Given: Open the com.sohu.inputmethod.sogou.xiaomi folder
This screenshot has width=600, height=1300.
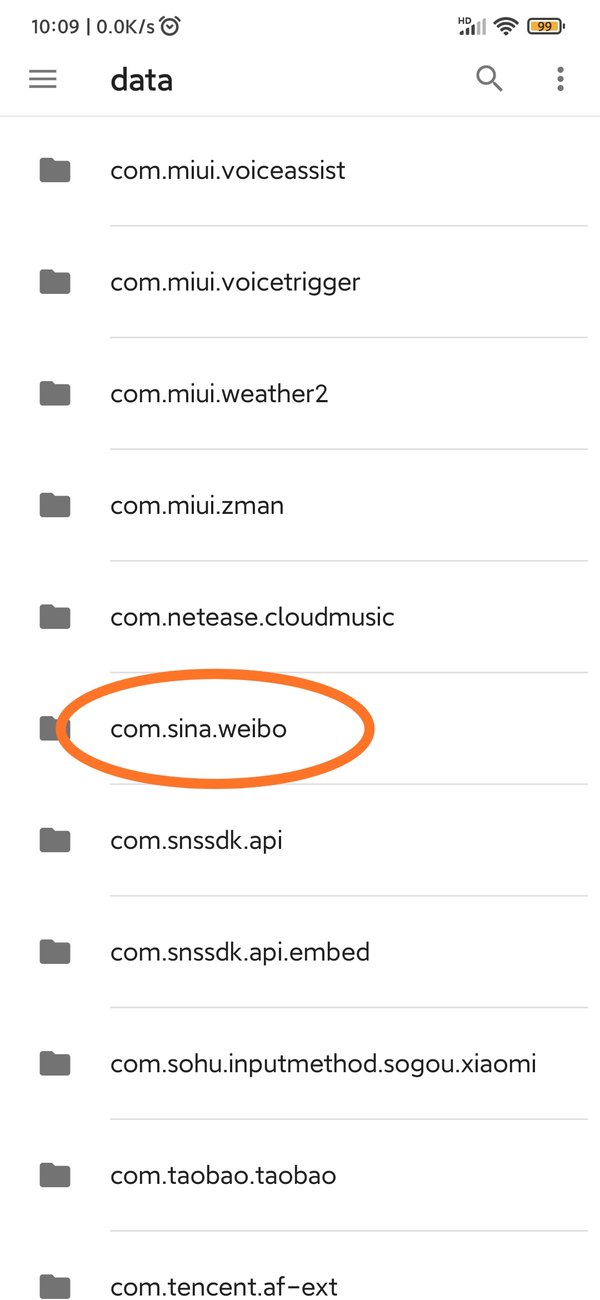Looking at the screenshot, I should tap(323, 1064).
